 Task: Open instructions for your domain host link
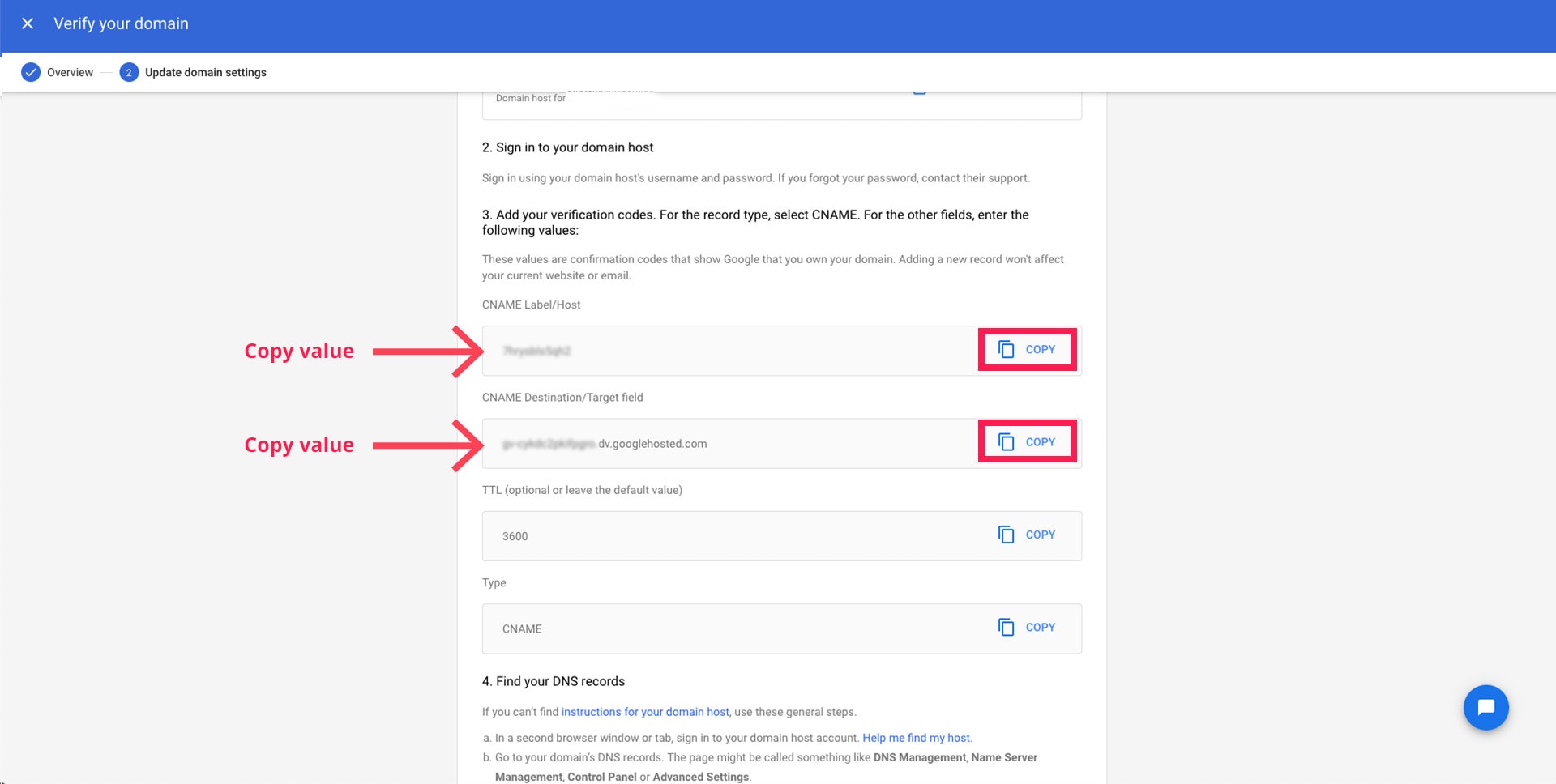coord(645,712)
